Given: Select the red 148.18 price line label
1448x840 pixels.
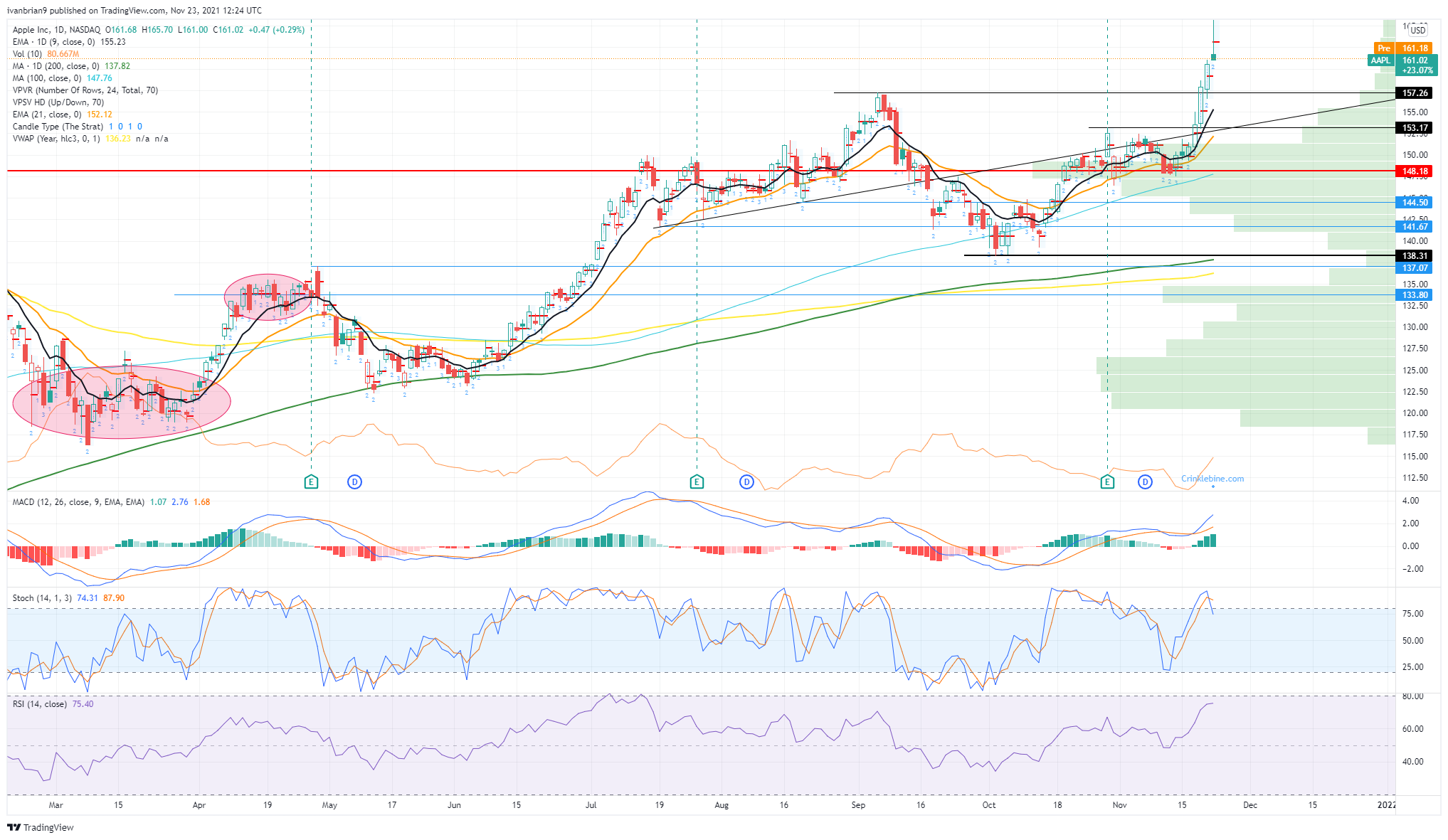Looking at the screenshot, I should 1415,171.
